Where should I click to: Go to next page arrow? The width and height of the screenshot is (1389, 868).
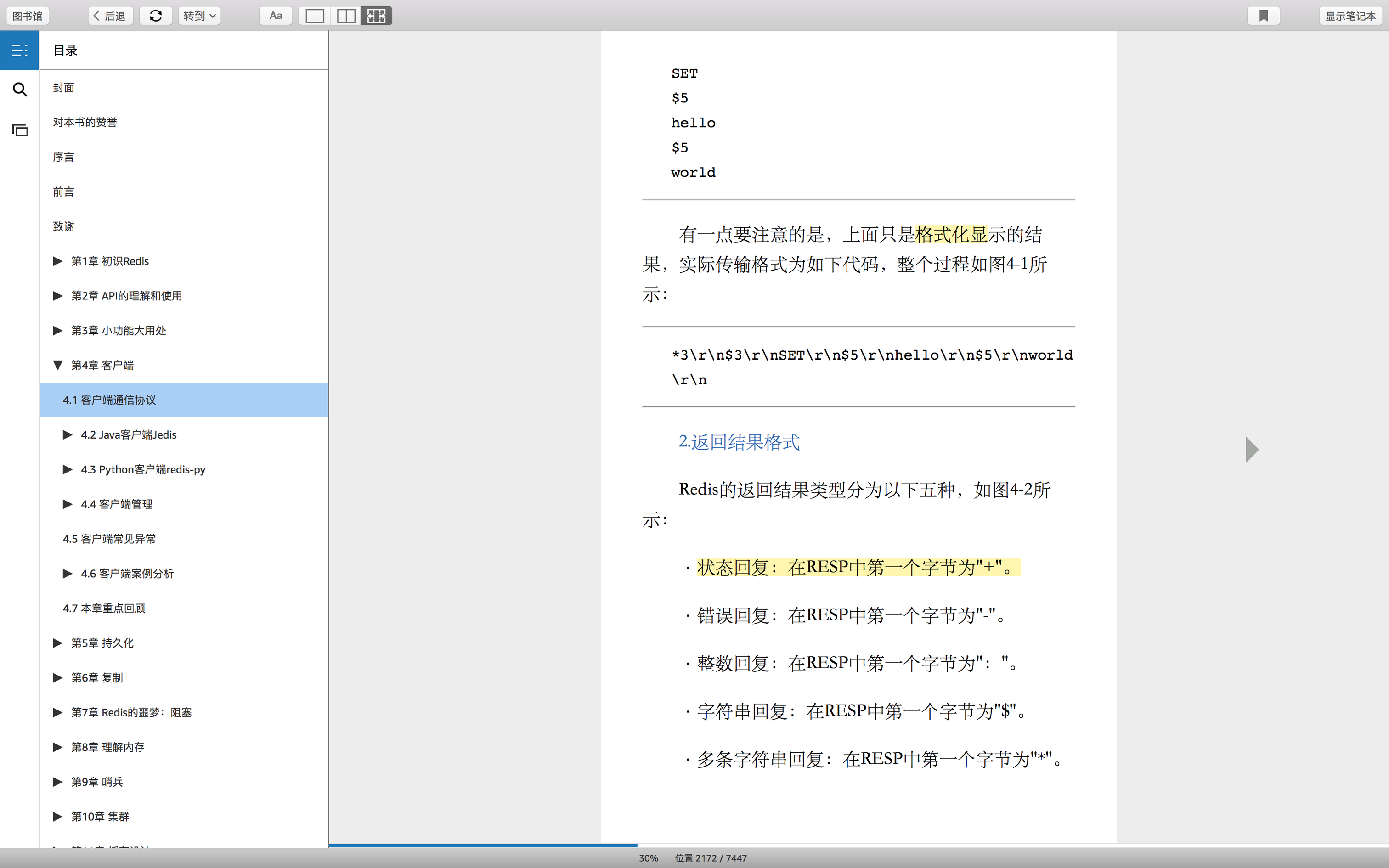tap(1253, 450)
